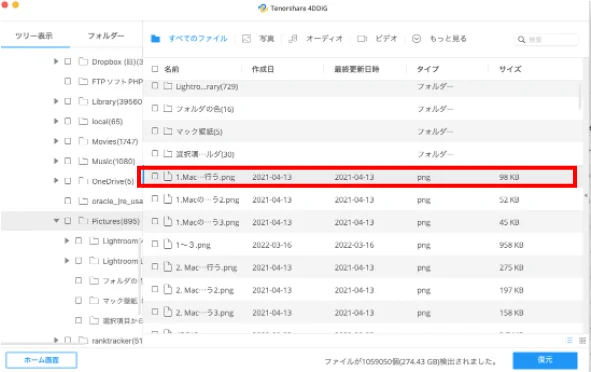Screen dimensions: 591x372
Task: Check the box for 選択項…ルダ(30) folder
Action: (x=155, y=153)
